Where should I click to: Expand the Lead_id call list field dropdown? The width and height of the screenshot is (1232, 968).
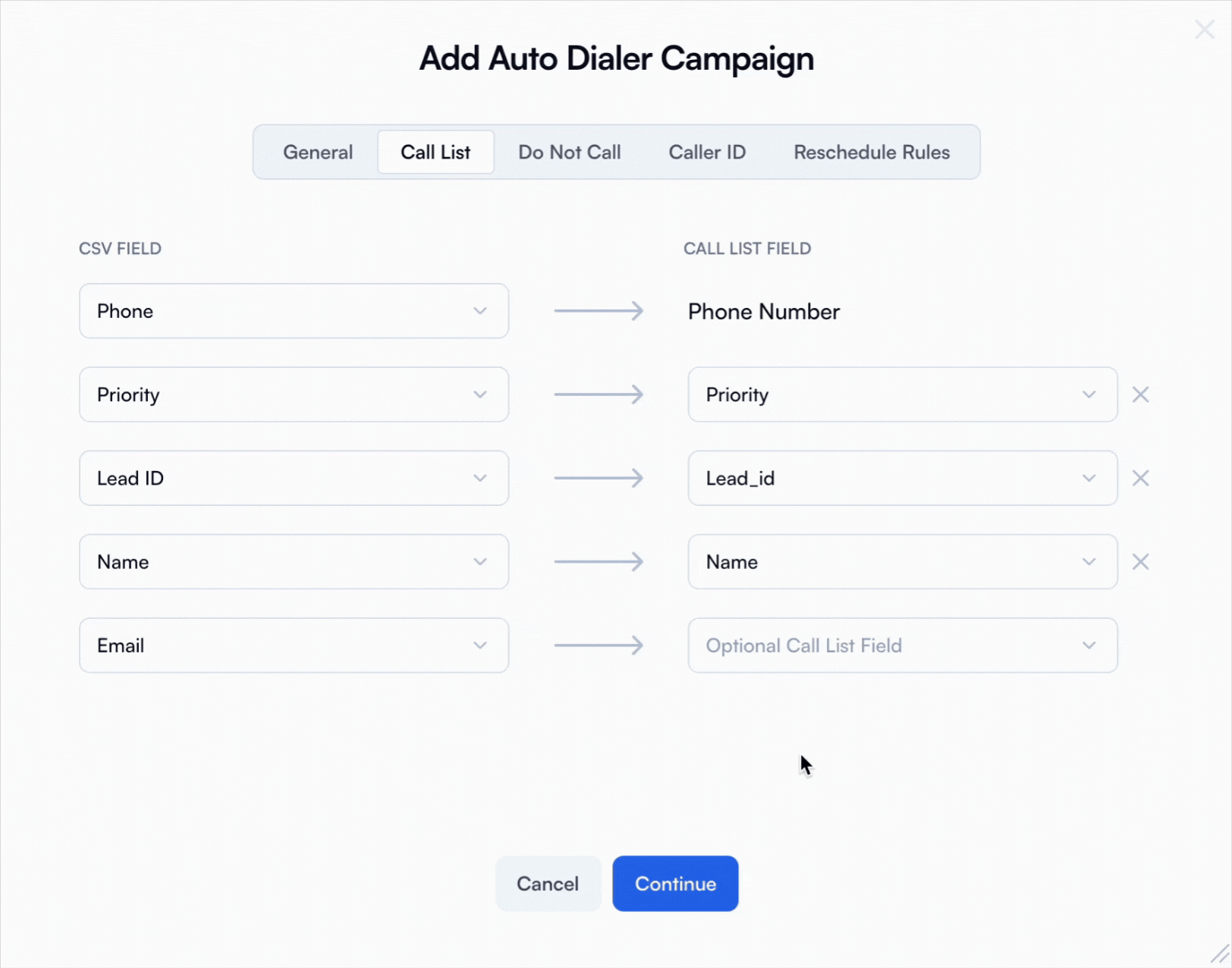(x=902, y=478)
